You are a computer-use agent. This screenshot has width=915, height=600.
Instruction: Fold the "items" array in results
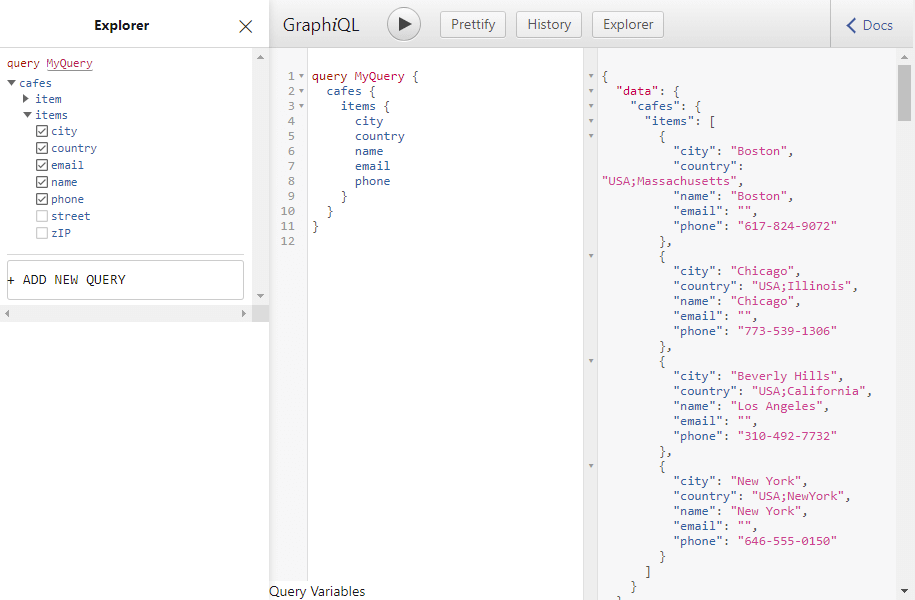[x=591, y=121]
